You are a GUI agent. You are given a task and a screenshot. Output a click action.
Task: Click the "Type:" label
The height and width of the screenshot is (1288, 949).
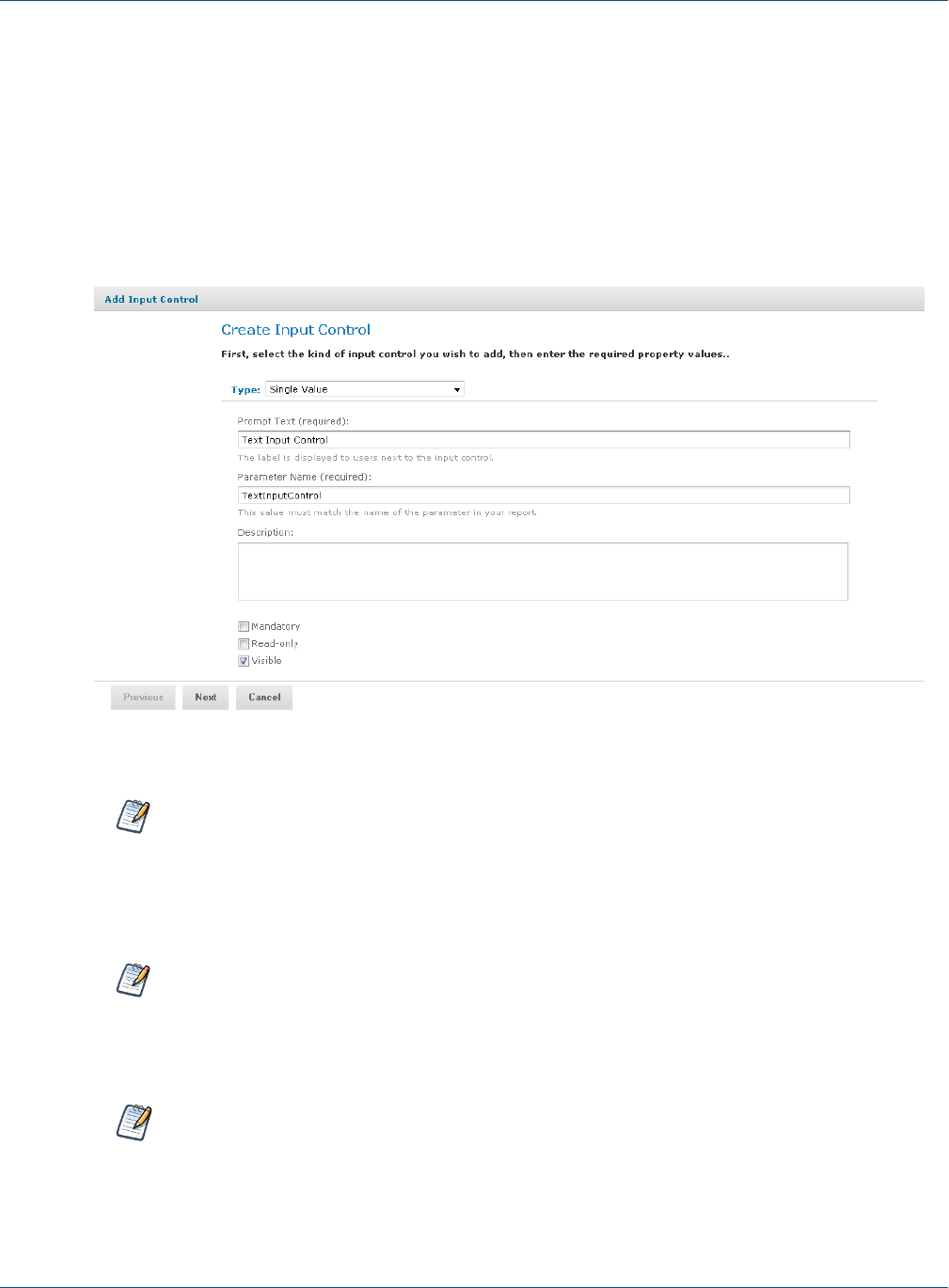click(x=245, y=390)
